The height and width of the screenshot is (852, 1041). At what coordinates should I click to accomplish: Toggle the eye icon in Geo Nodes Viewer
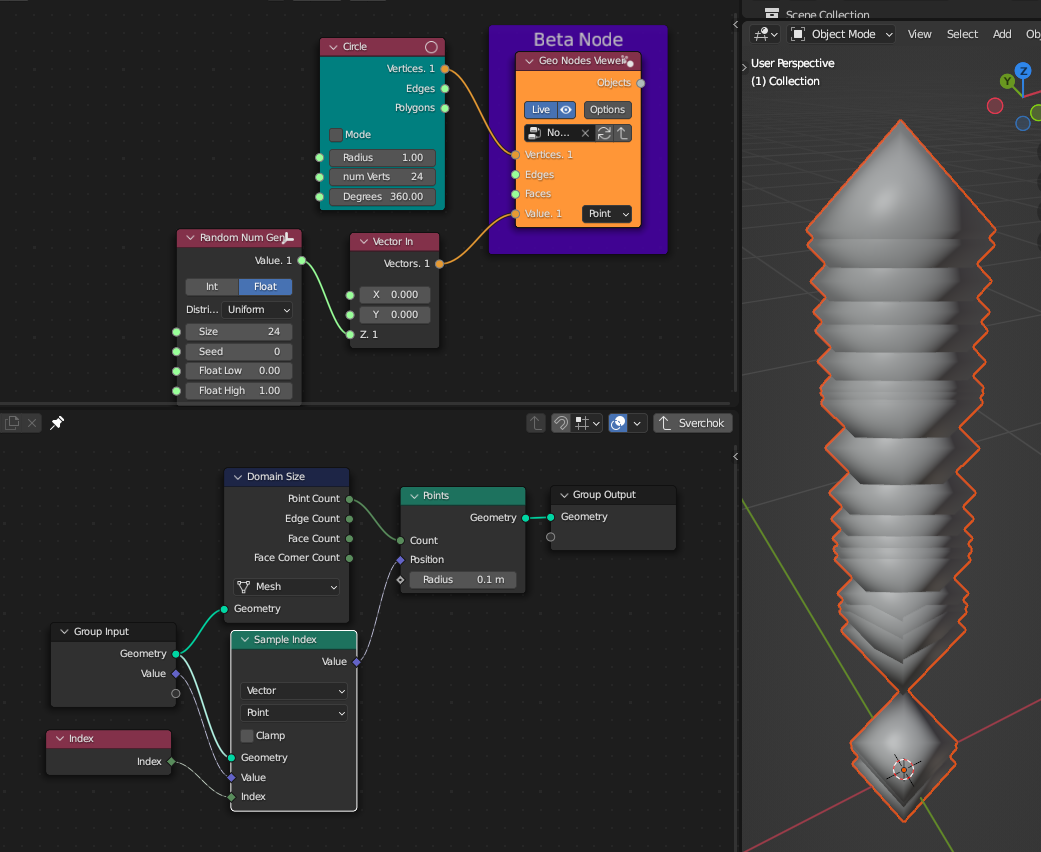566,110
